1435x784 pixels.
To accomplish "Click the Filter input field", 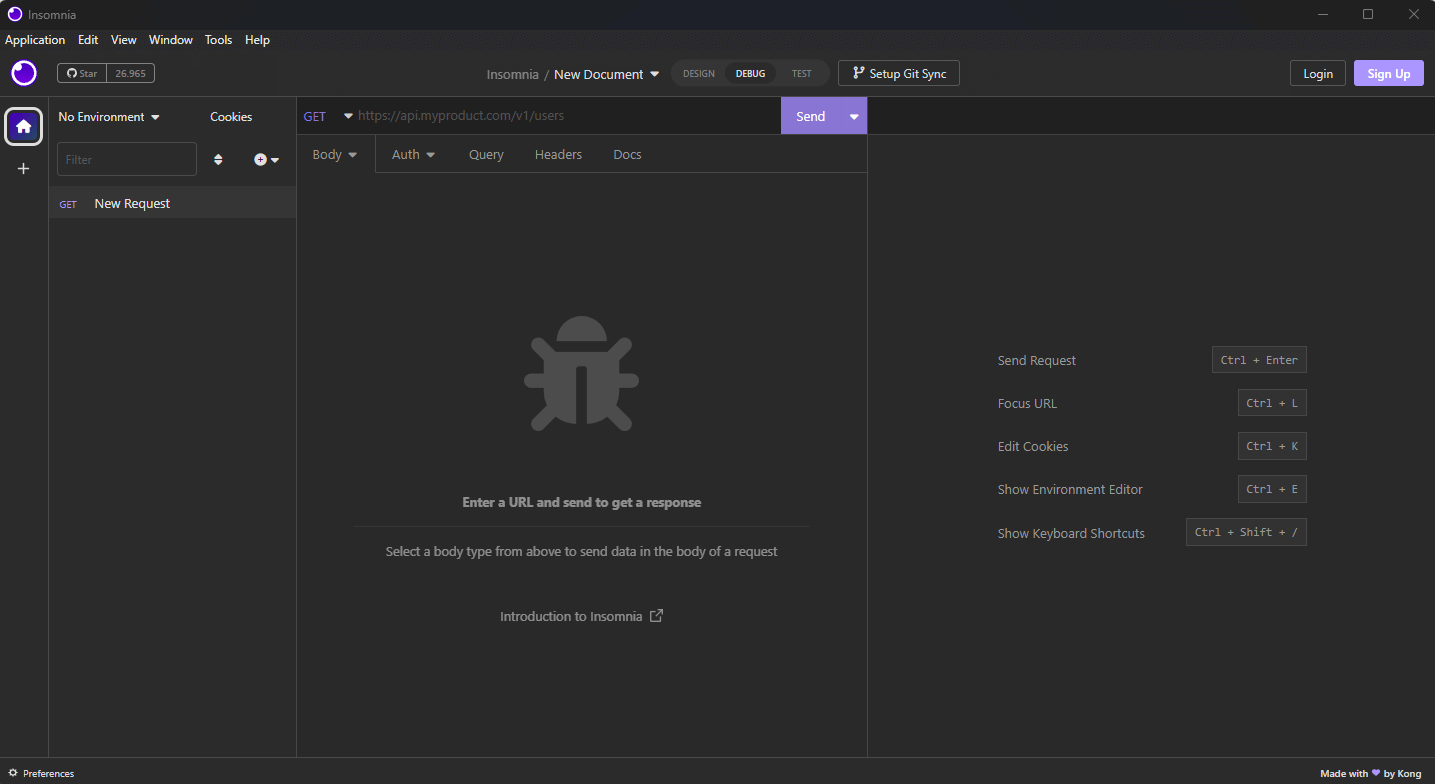I will tap(127, 159).
